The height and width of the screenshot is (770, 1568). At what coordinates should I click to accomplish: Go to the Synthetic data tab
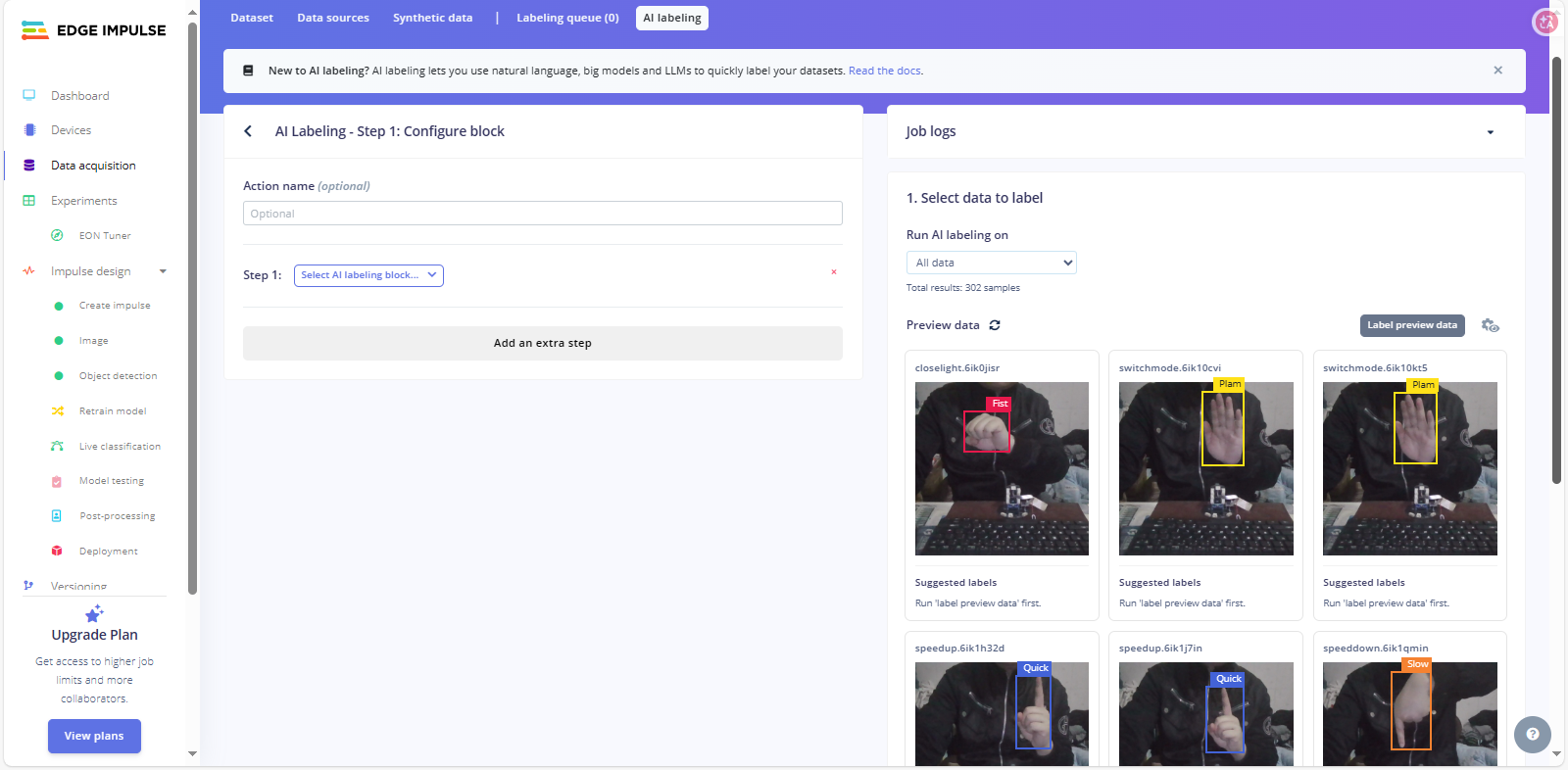[432, 18]
